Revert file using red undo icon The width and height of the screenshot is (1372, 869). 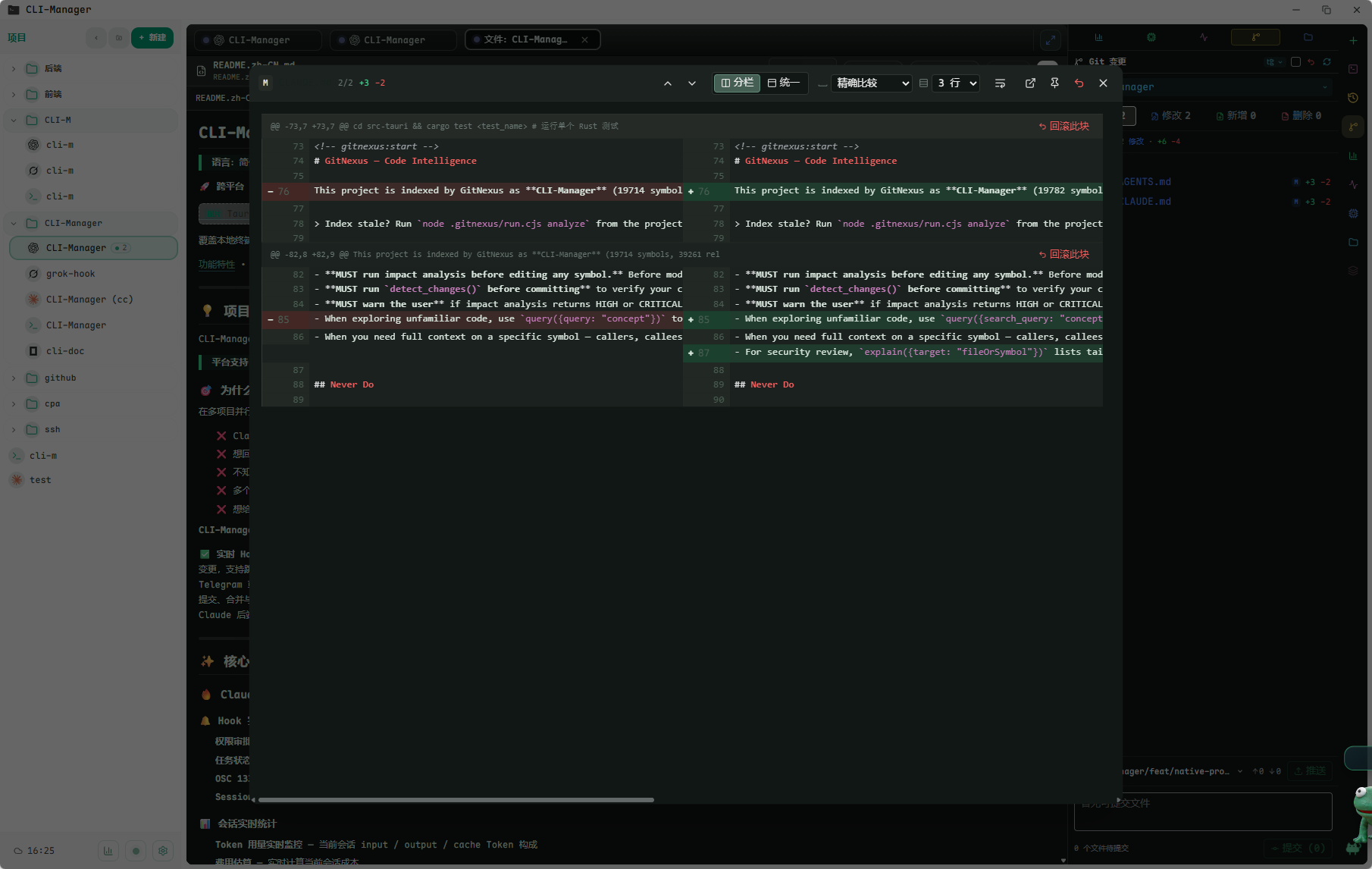pyautogui.click(x=1079, y=83)
